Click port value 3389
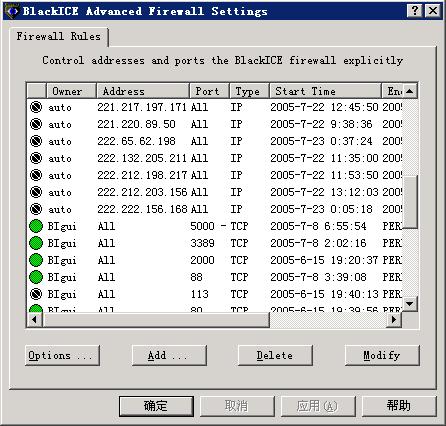Screen dimensions: 446x426 coord(202,243)
